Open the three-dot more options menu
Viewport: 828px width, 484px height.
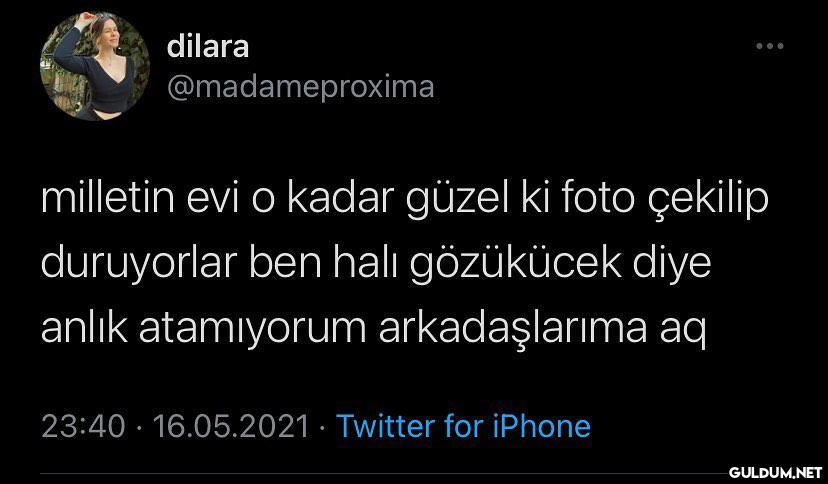[x=769, y=46]
